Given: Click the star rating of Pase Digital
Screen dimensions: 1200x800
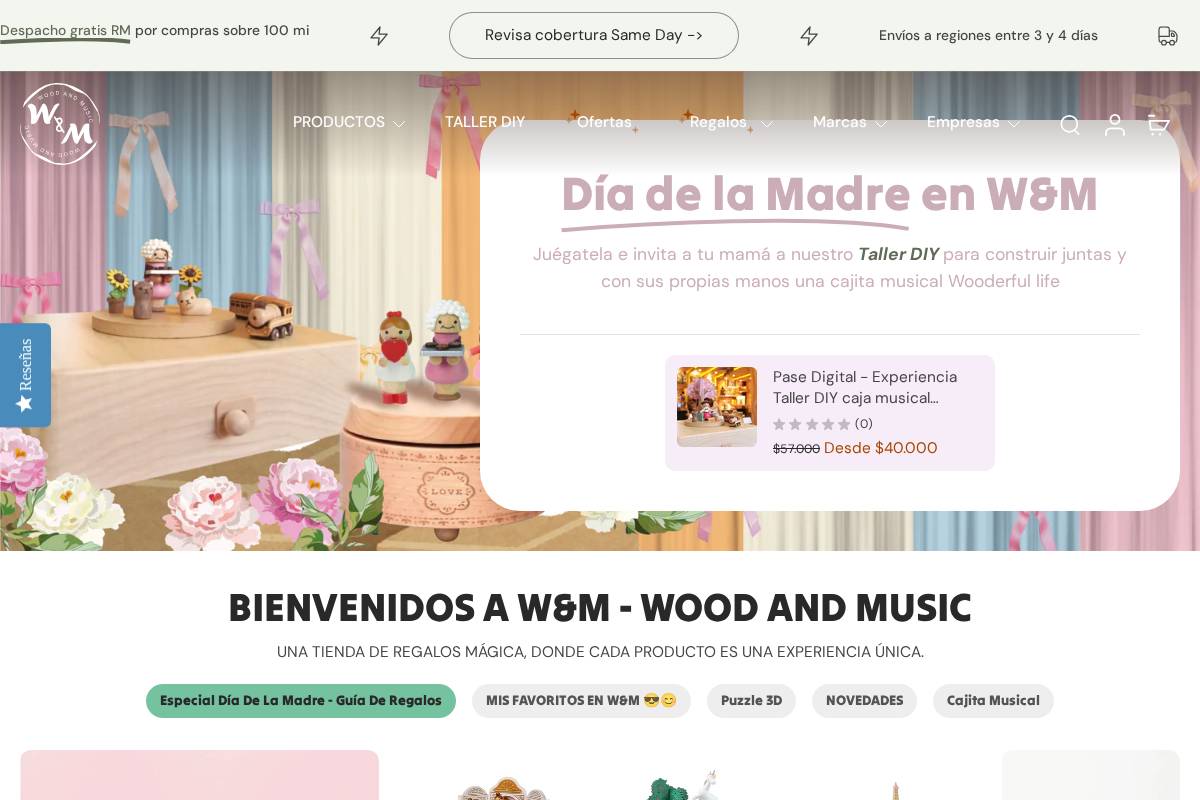Looking at the screenshot, I should click(x=811, y=424).
